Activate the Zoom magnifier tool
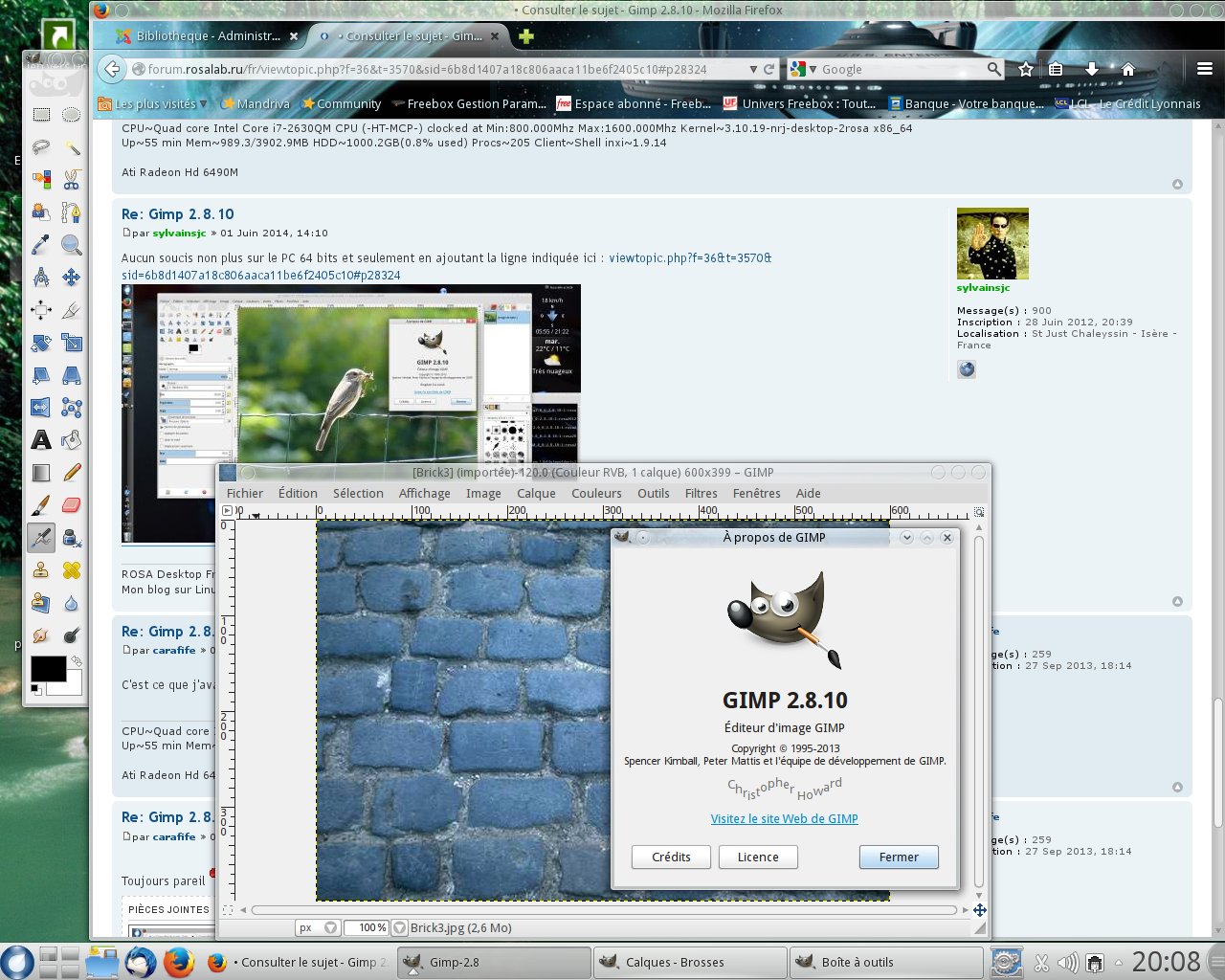The image size is (1225, 980). click(72, 245)
